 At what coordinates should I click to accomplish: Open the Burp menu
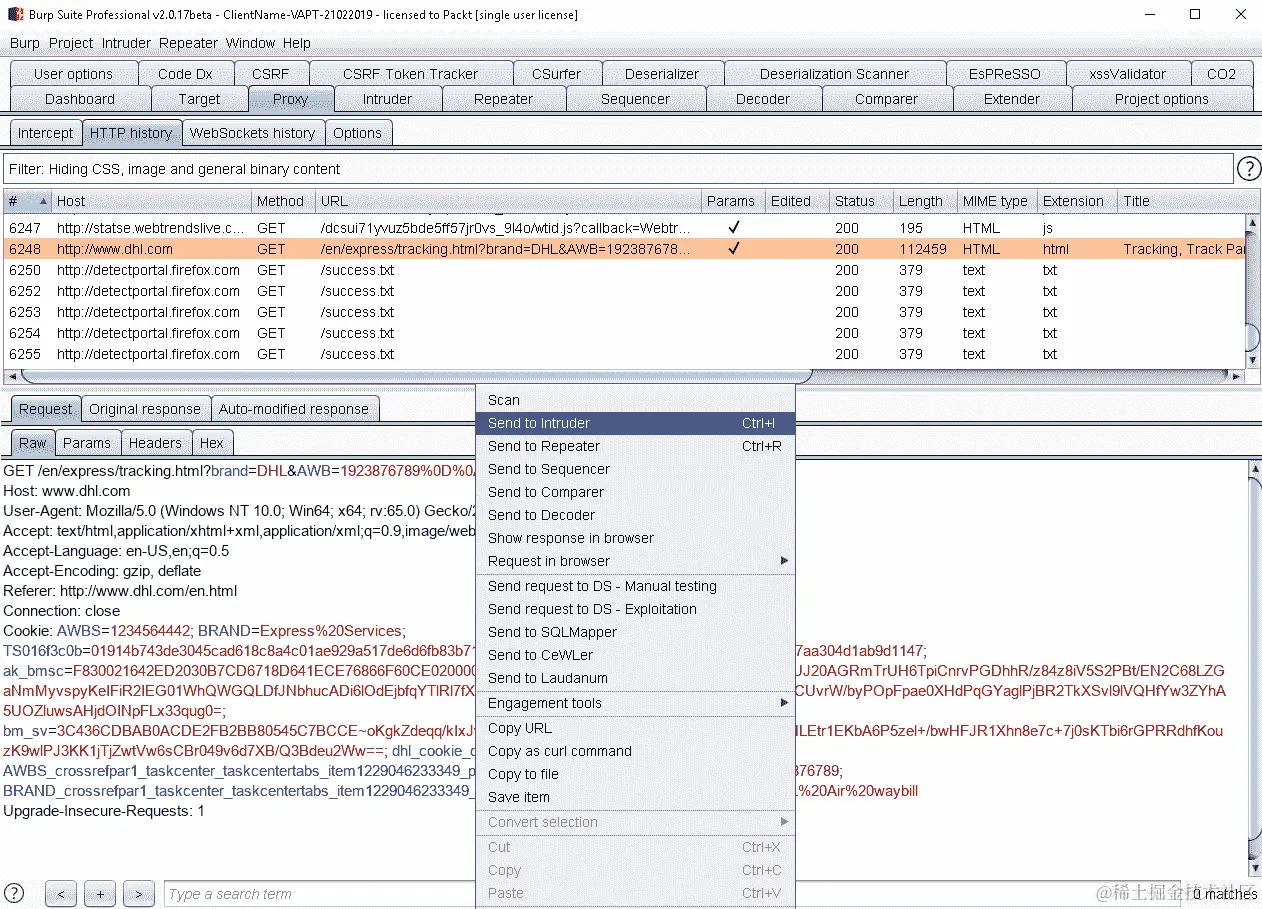point(25,43)
